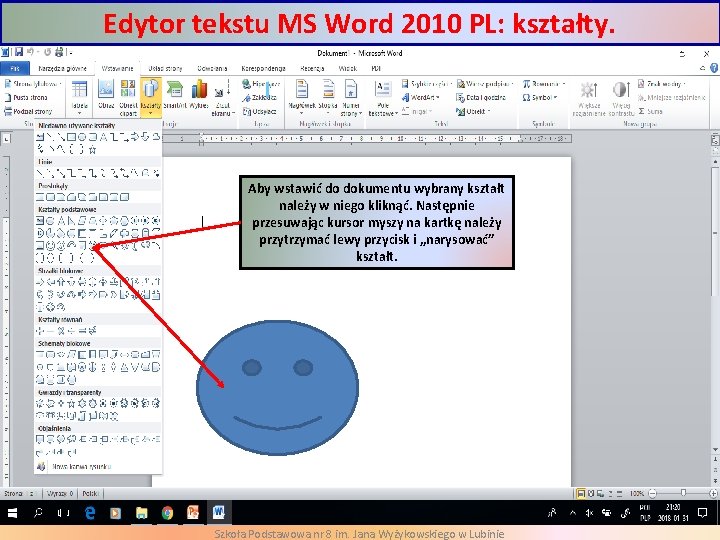Insert a SmartArt graphic
720x540 pixels.
pyautogui.click(x=174, y=96)
